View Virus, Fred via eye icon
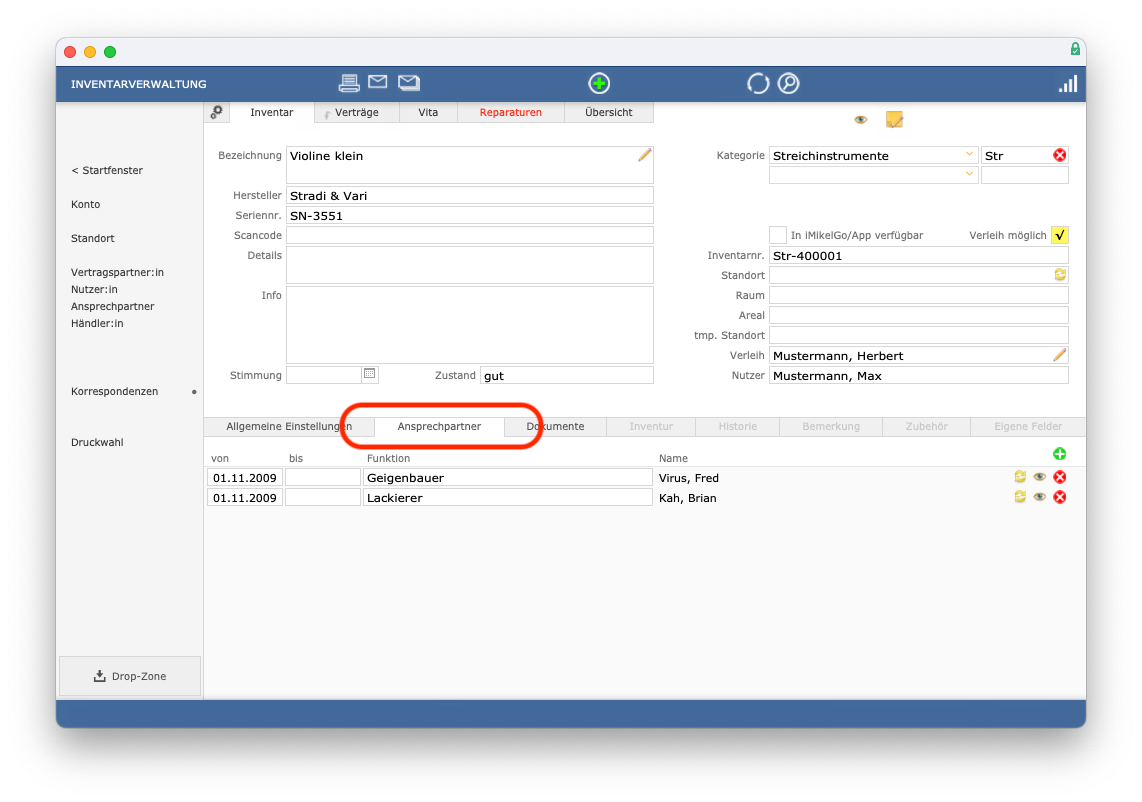 (1039, 477)
